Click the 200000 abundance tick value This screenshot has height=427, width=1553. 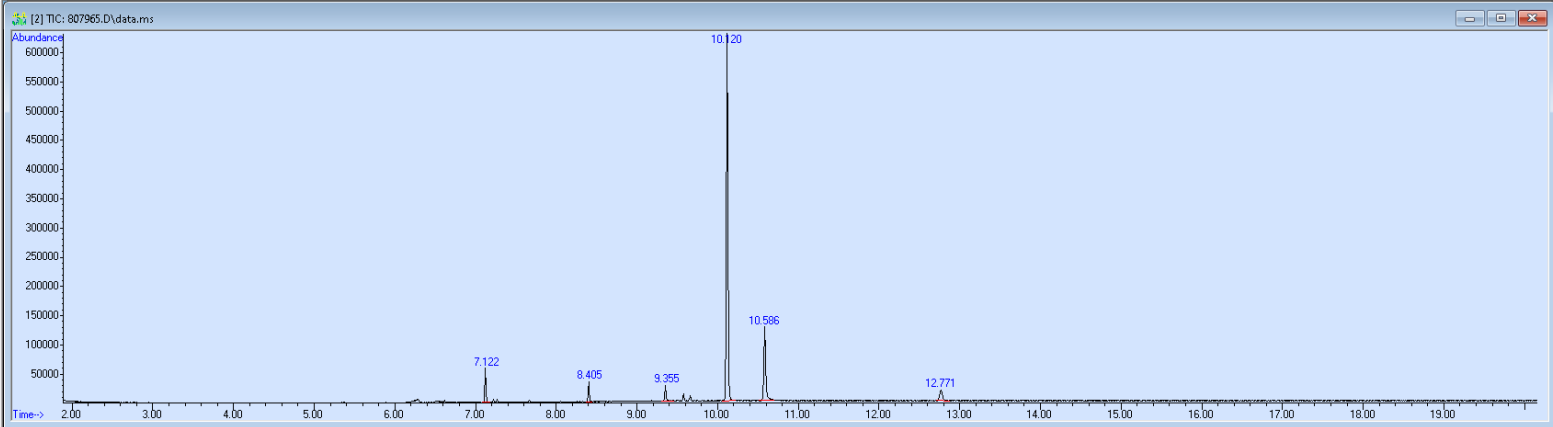43,286
